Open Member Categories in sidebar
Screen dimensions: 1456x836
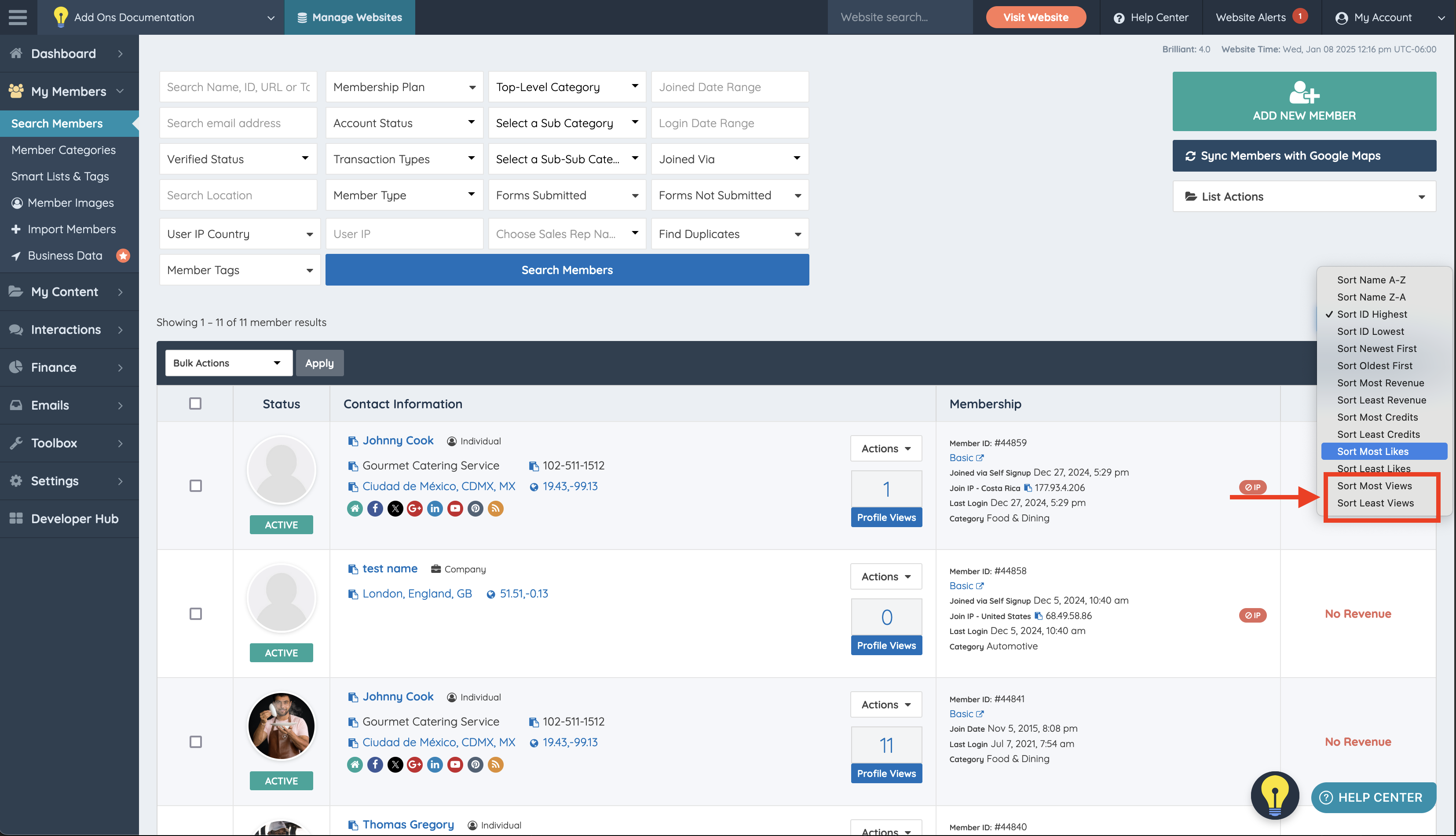[x=63, y=150]
